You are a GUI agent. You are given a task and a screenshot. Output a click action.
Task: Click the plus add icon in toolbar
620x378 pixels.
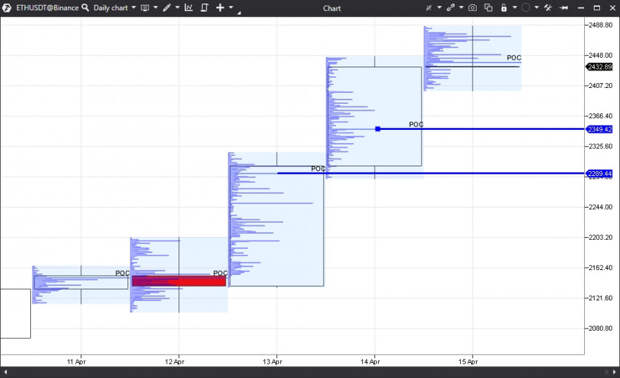[220, 8]
